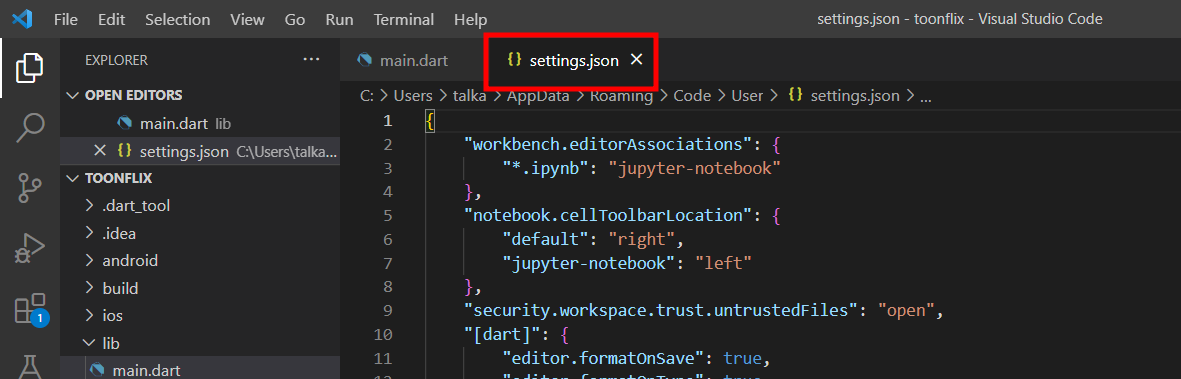
Task: Open the Run menu
Action: click(339, 20)
